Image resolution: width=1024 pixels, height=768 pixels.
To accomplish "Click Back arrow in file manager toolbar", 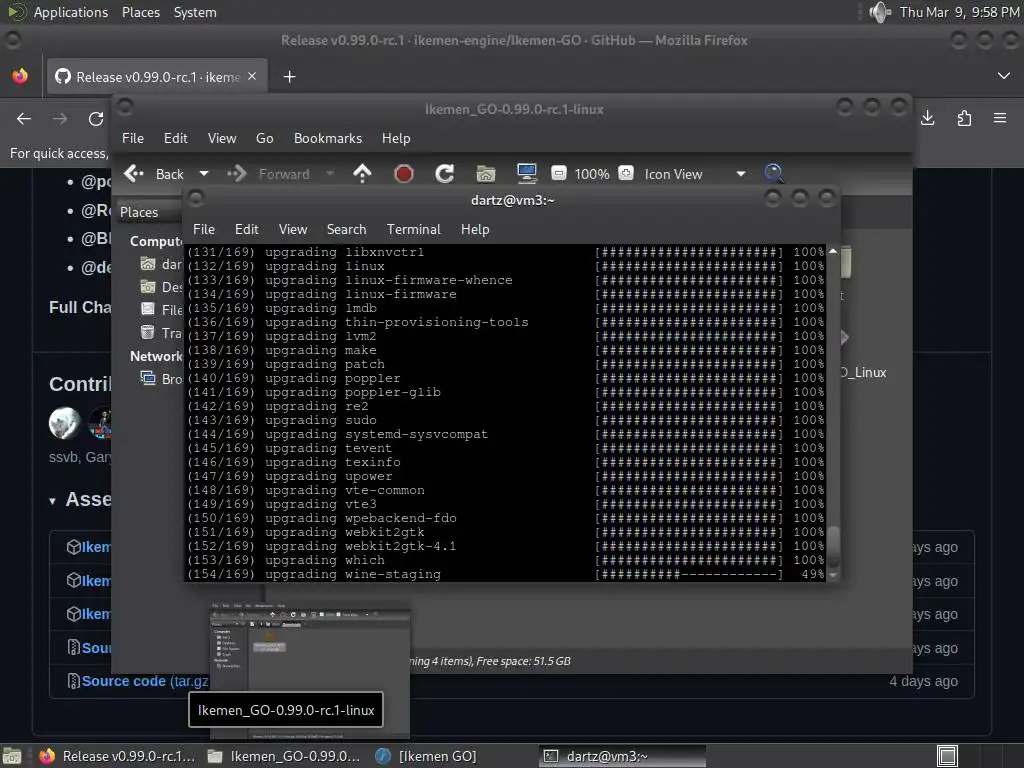I will [134, 174].
